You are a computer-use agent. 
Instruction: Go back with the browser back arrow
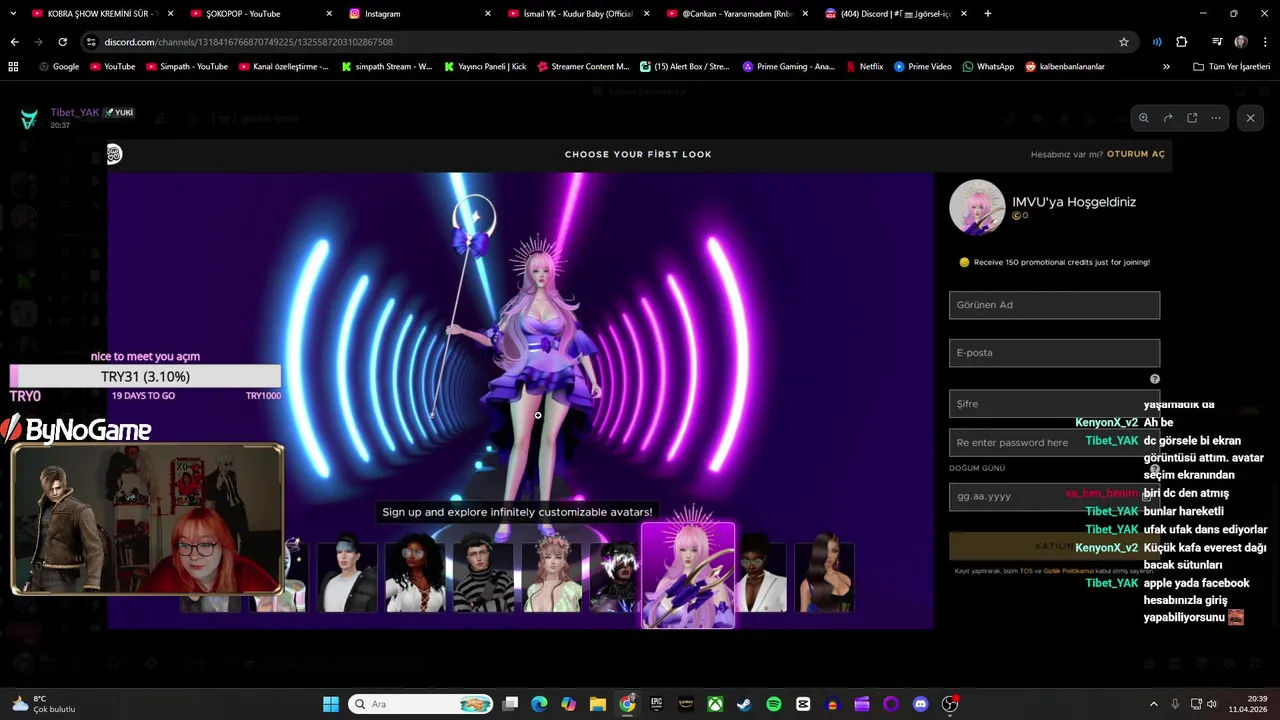14,42
